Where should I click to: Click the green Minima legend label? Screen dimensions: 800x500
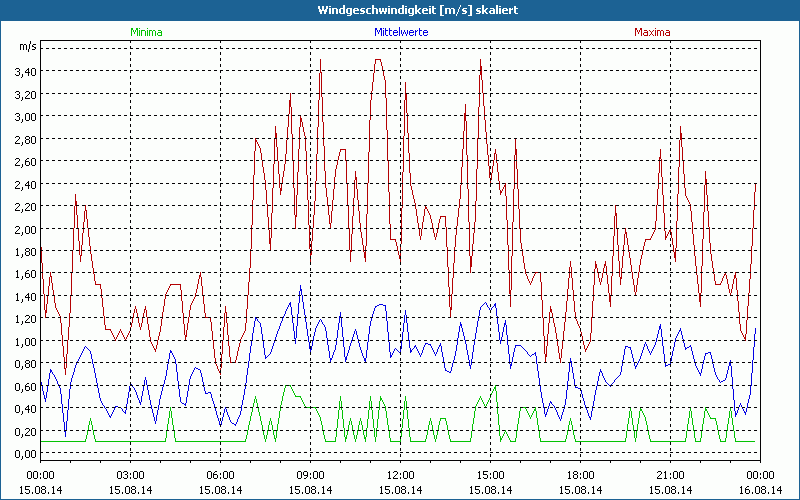pyautogui.click(x=146, y=32)
